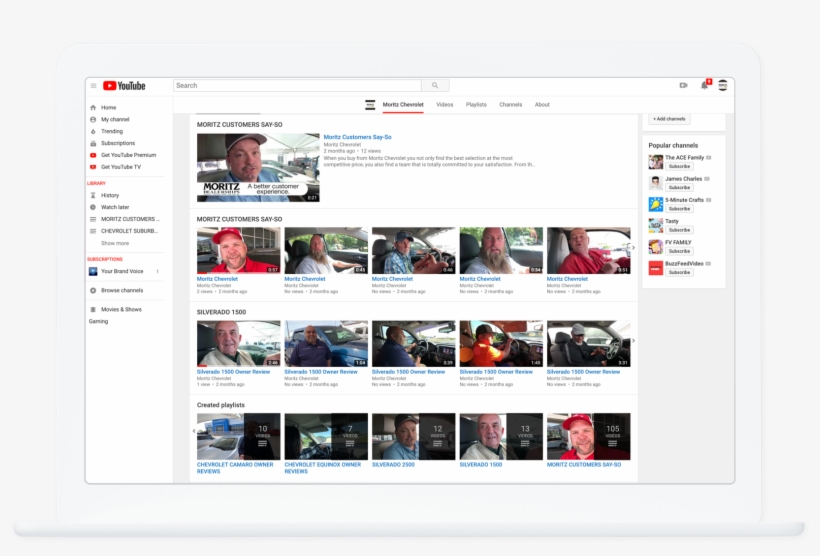Screen dimensions: 820x556
Task: Open the Silverado 1500 playlist thumbnail with 13 videos
Action: [501, 436]
